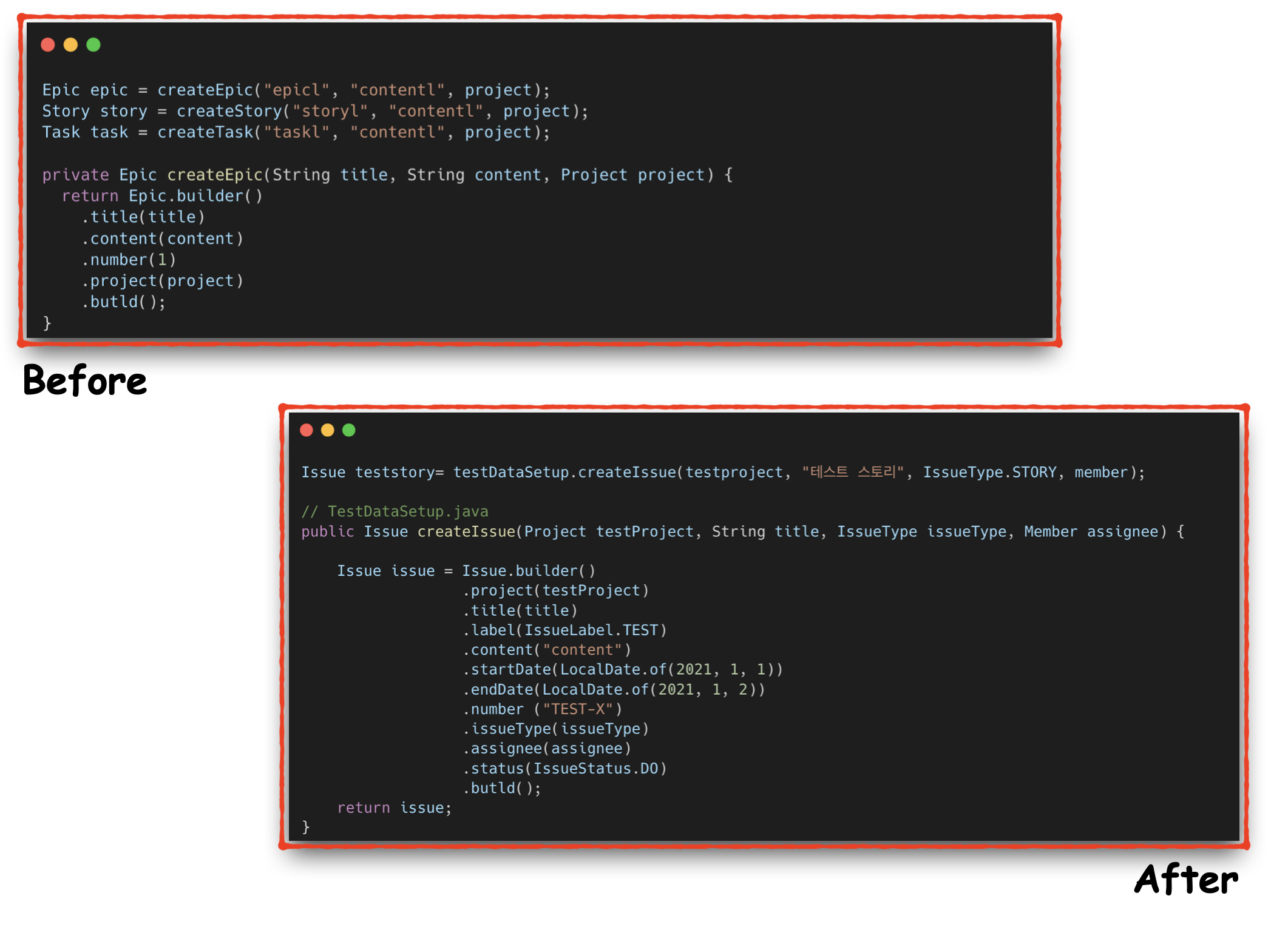
Task: Click the '.number ("TEST-X")' line
Action: [543, 710]
